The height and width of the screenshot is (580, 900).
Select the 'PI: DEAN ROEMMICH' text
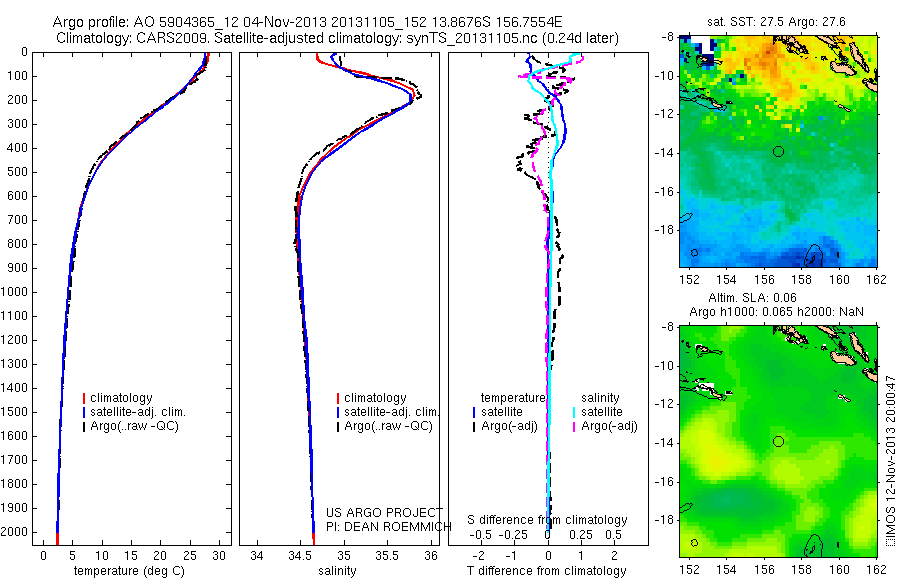coord(389,526)
